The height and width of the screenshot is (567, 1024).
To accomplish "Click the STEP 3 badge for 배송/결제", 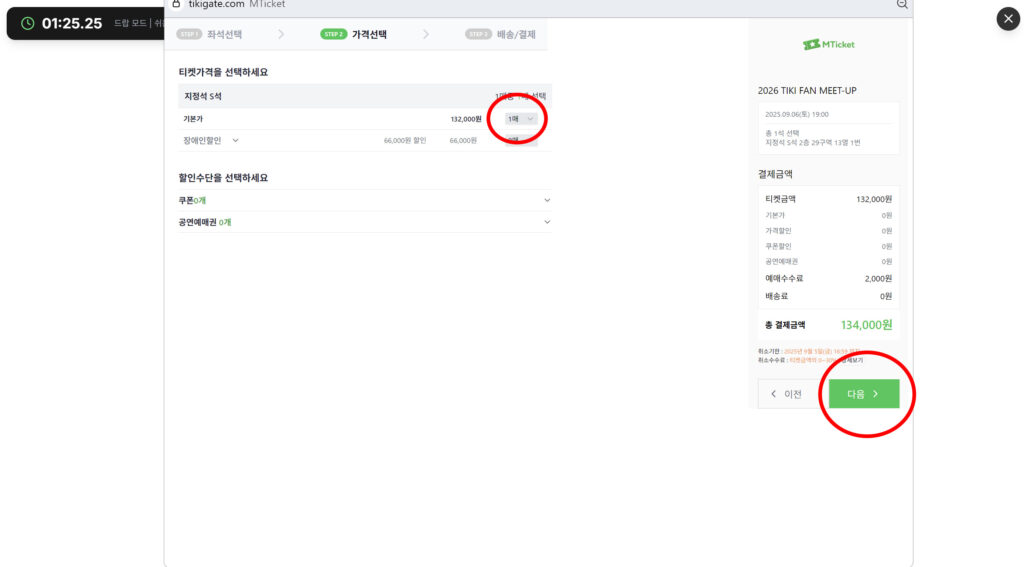I will (478, 34).
